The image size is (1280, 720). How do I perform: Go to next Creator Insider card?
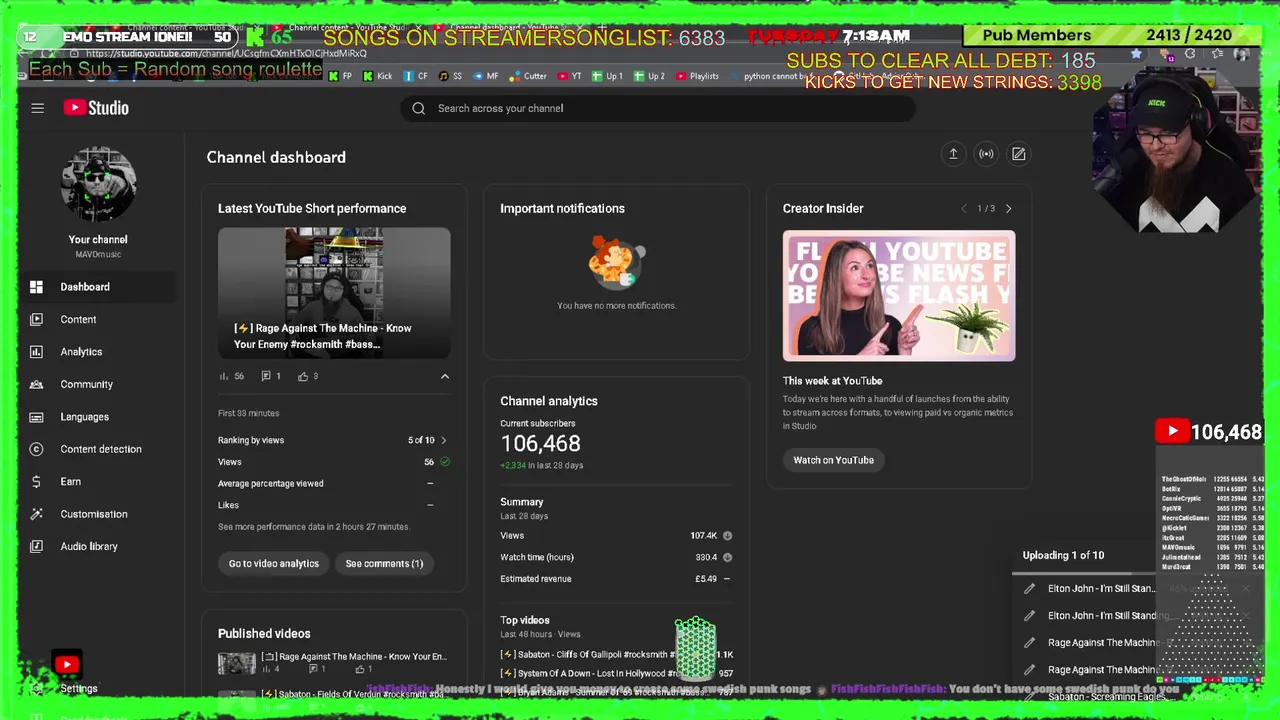click(1008, 209)
